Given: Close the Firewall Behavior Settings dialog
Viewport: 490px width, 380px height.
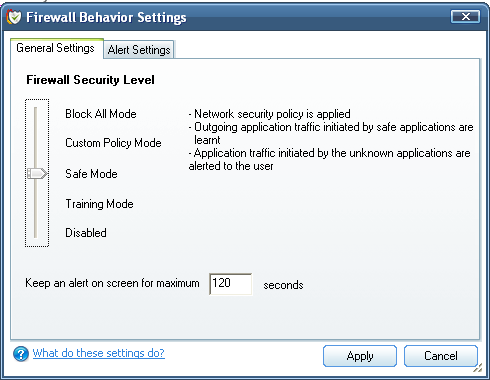Looking at the screenshot, I should click(466, 16).
